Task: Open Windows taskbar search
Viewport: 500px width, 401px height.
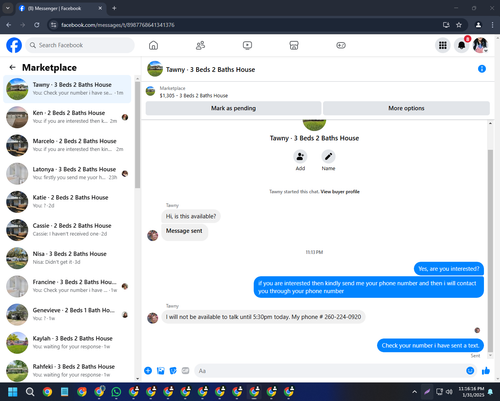Action: (30, 392)
